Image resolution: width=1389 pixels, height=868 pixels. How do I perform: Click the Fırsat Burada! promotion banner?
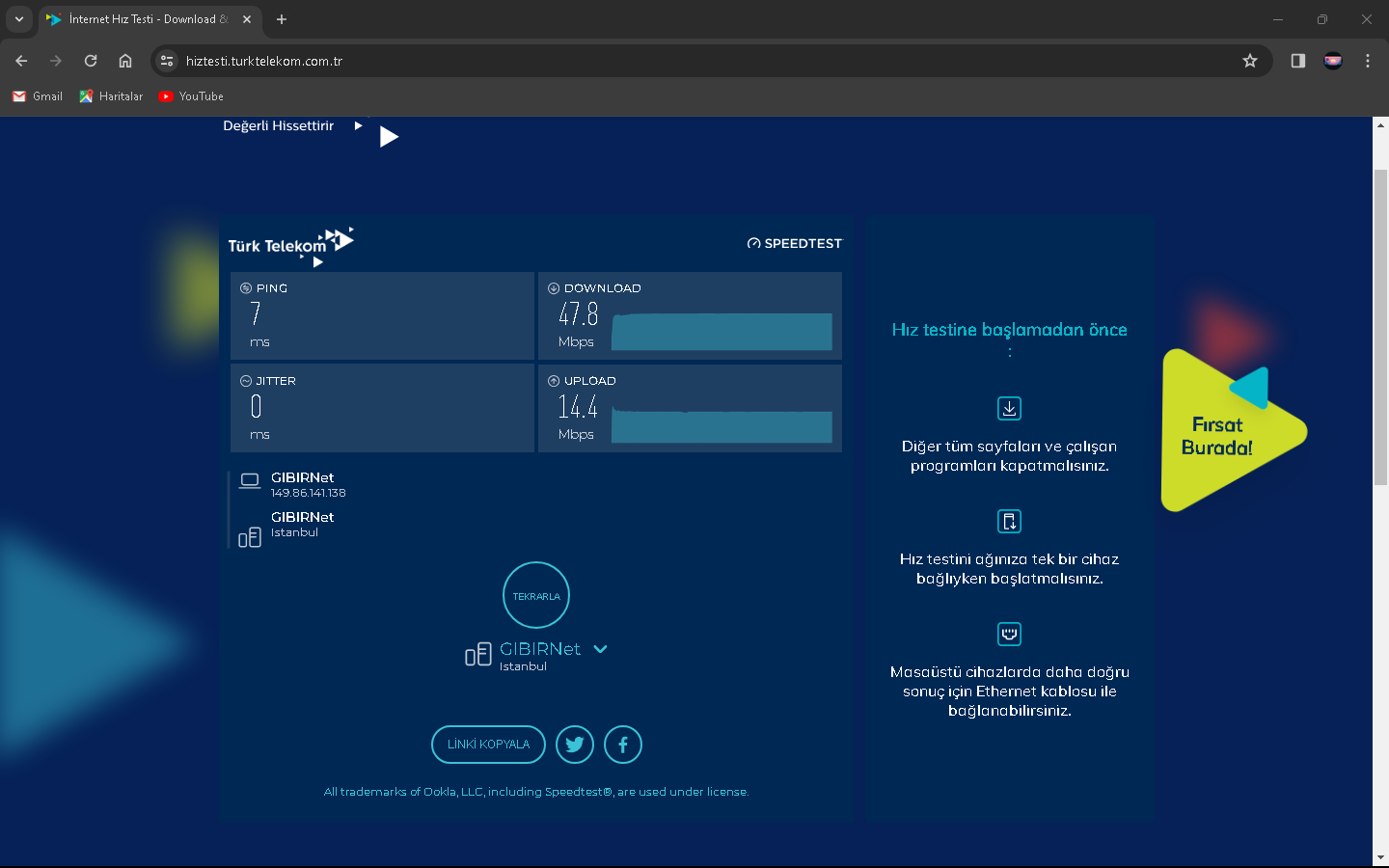pyautogui.click(x=1234, y=430)
